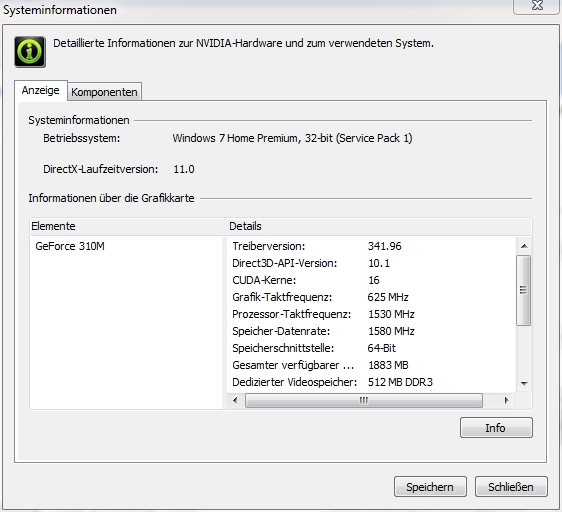Viewport: 562px width, 512px height.
Task: Click the Treiberversion label
Action: [269, 246]
